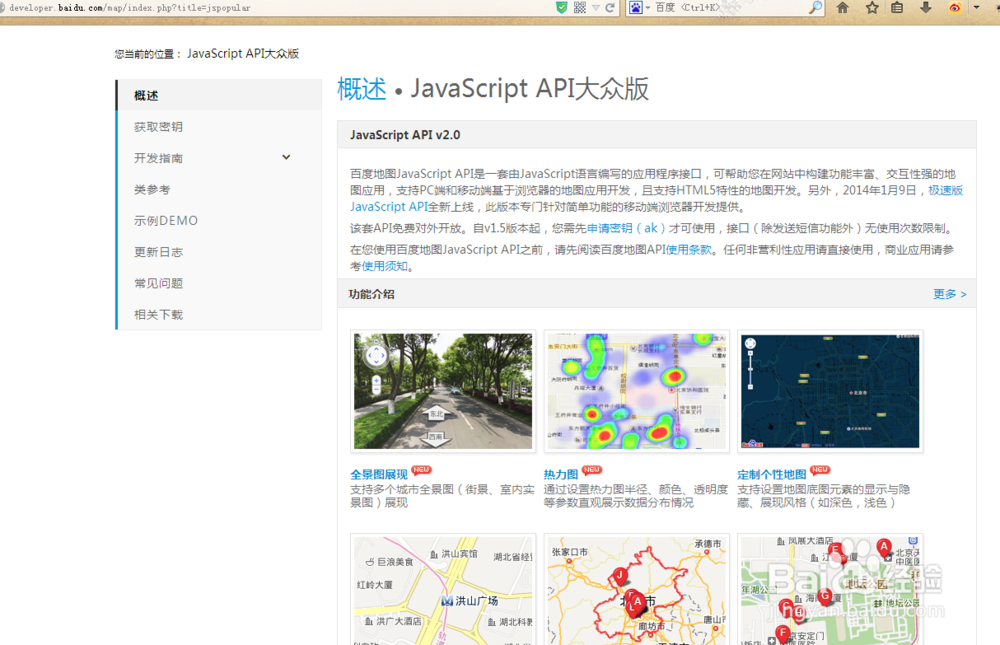The height and width of the screenshot is (645, 1000).
Task: Bookmark this page with the star icon
Action: (x=872, y=8)
